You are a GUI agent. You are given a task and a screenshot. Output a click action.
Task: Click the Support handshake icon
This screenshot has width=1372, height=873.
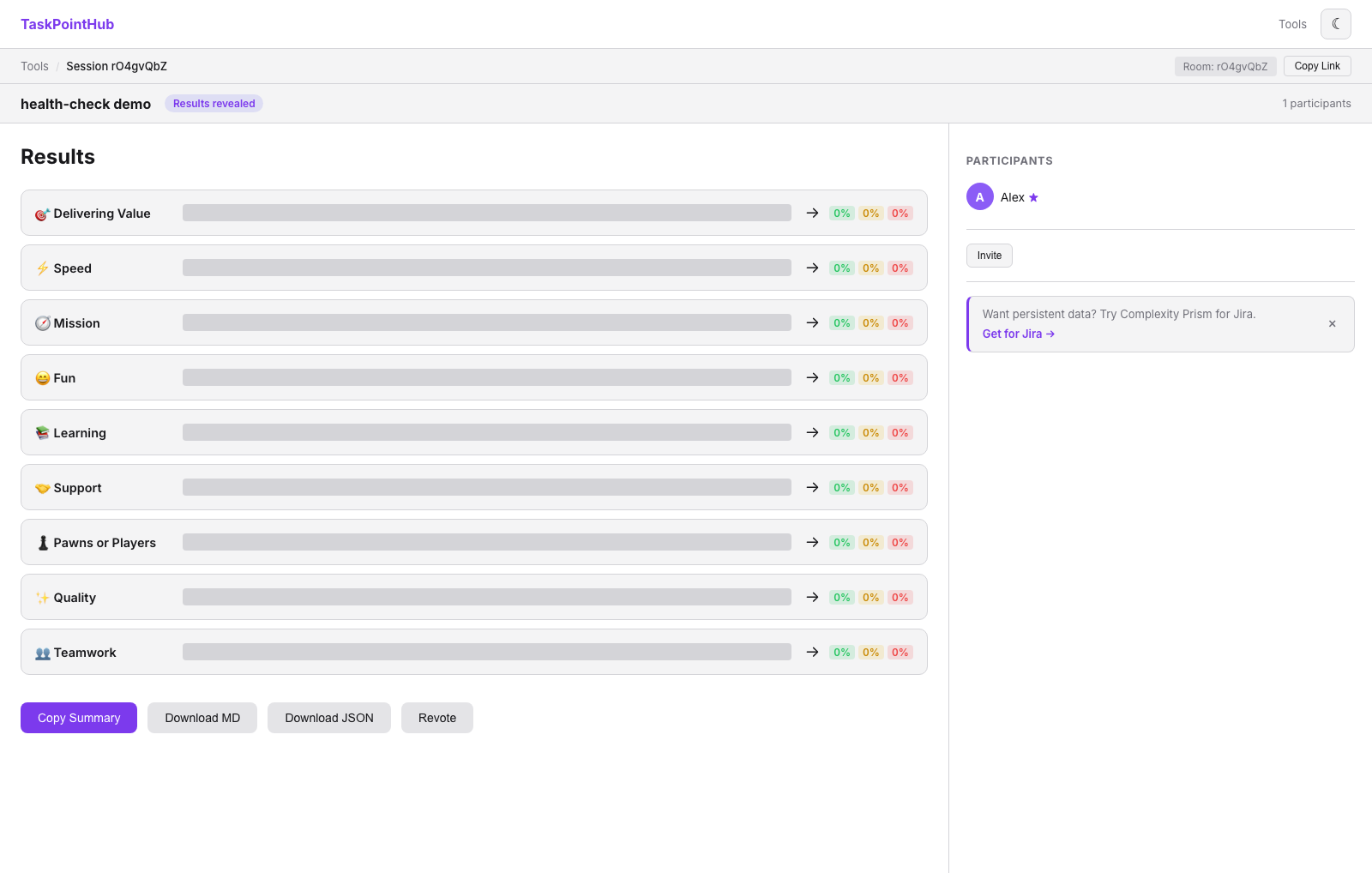(42, 488)
